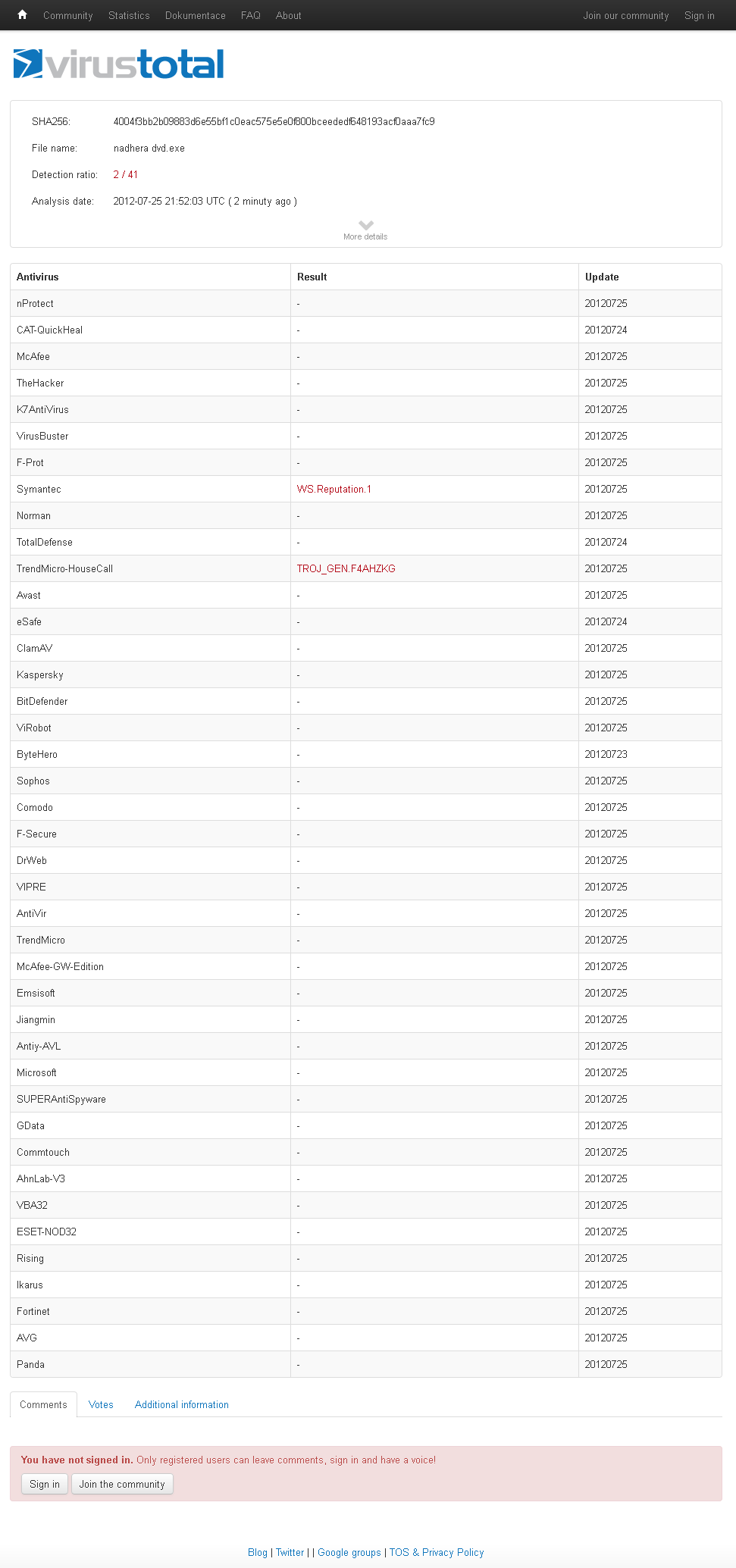
Task: Click the home icon in navbar
Action: (22, 15)
